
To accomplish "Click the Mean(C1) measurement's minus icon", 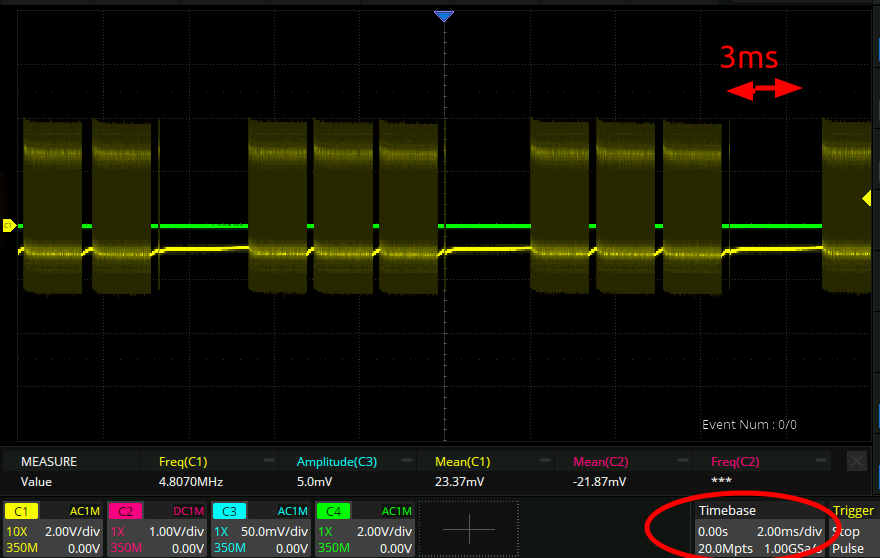I will click(544, 461).
